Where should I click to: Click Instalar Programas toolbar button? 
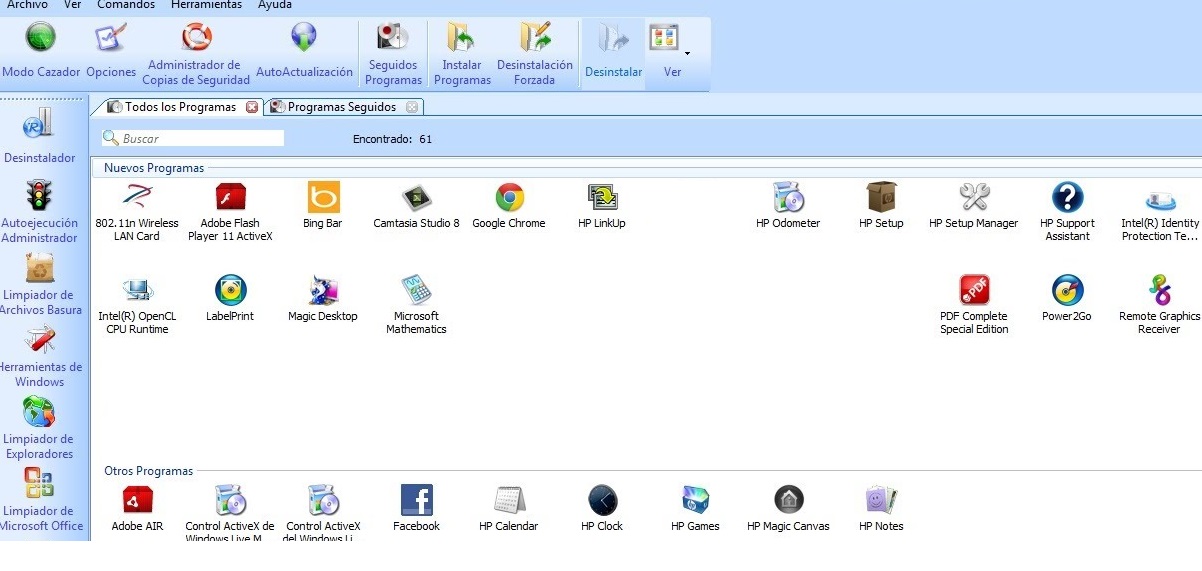click(x=462, y=55)
